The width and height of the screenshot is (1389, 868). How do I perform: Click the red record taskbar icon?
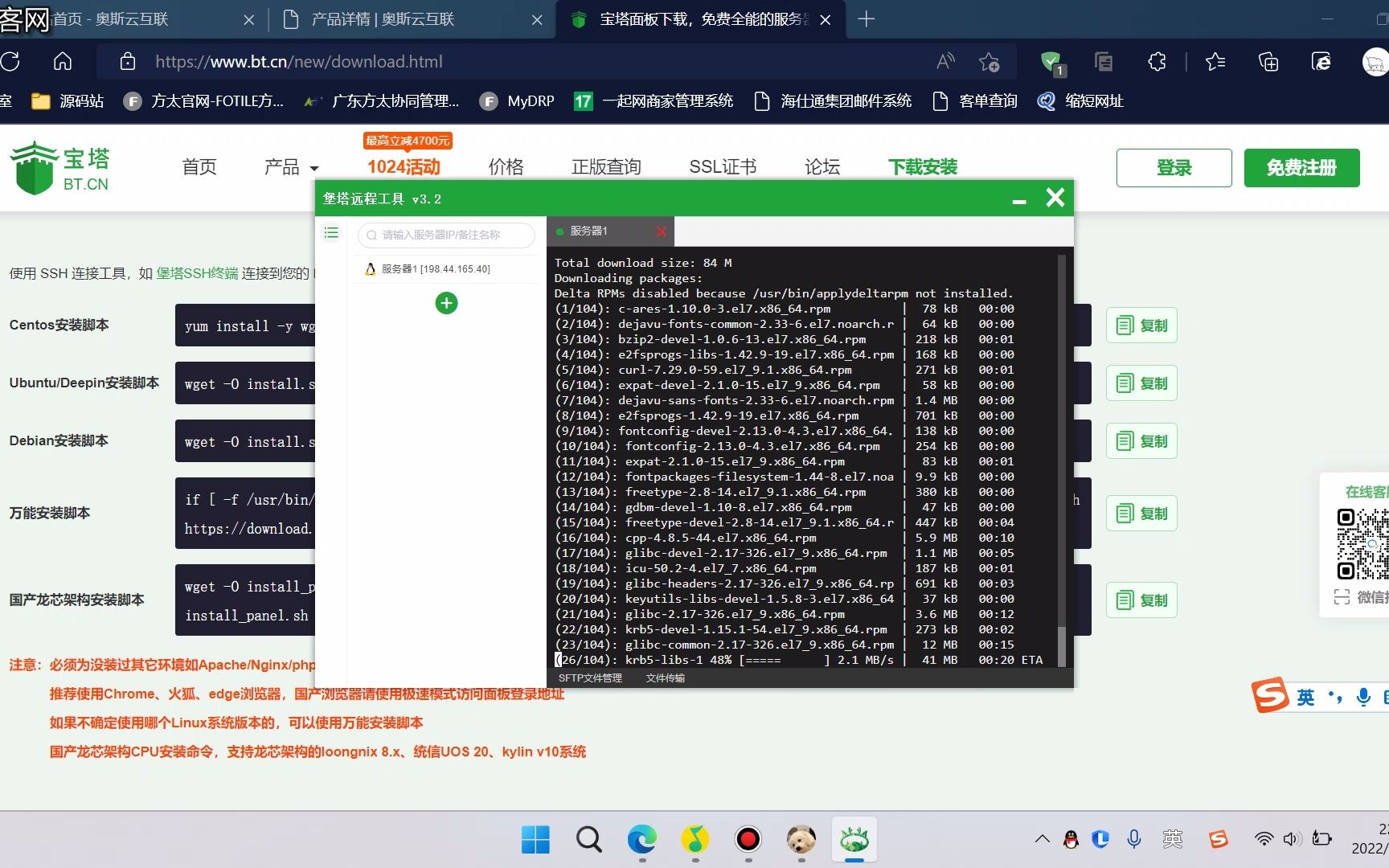click(748, 840)
